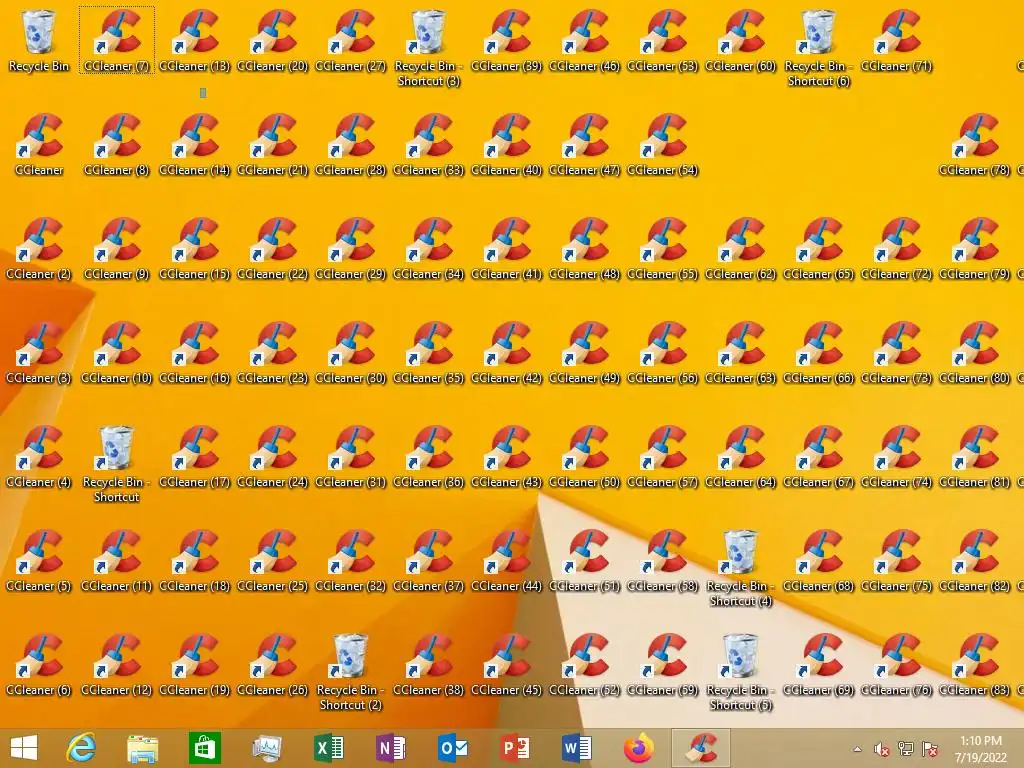Select CCleaner (73) desktop icon
This screenshot has width=1024, height=768.
point(896,353)
